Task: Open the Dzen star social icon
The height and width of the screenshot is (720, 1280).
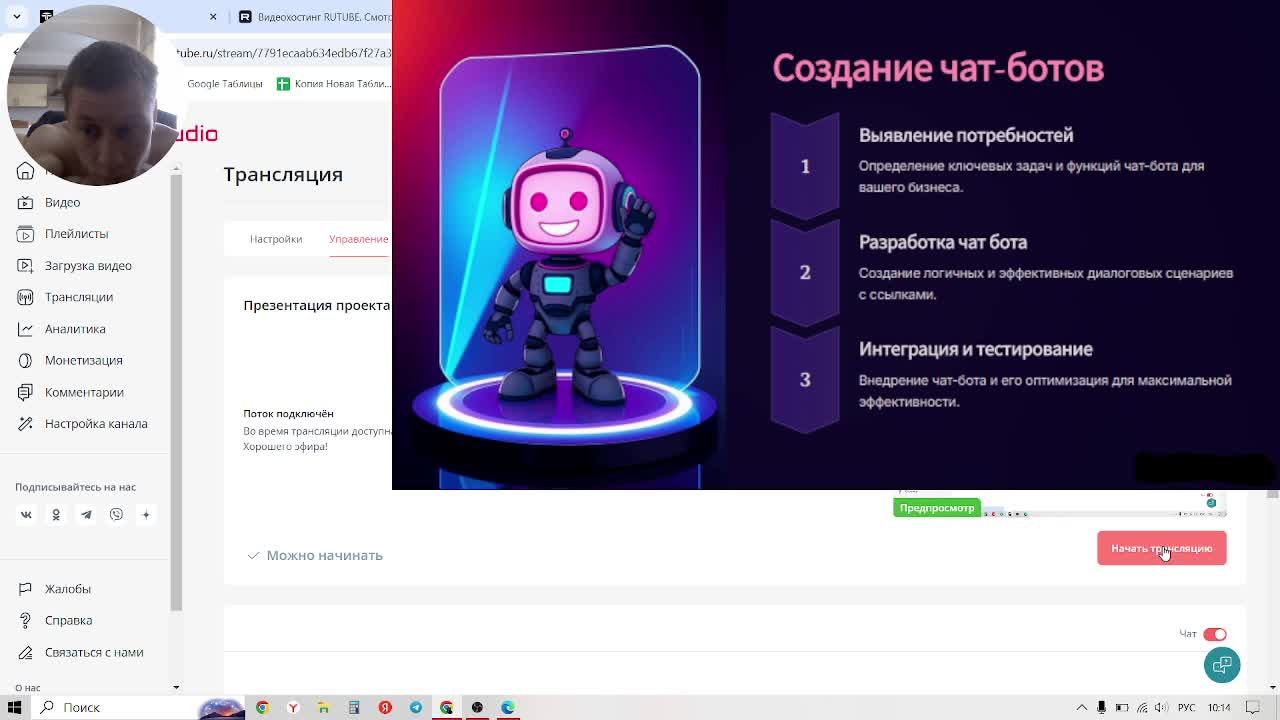Action: click(146, 514)
